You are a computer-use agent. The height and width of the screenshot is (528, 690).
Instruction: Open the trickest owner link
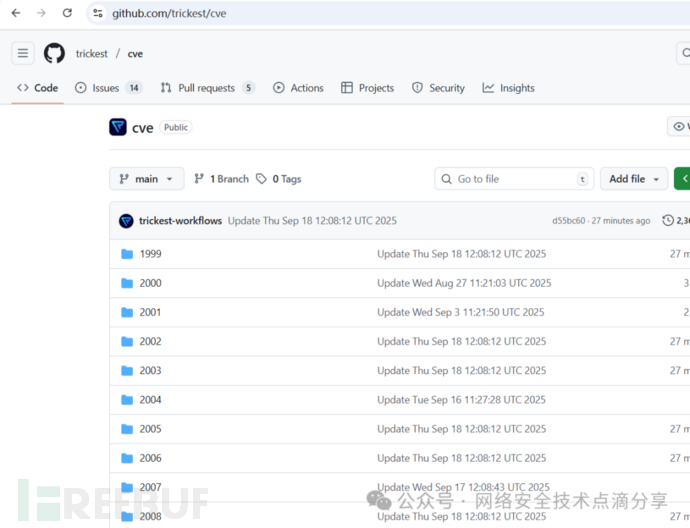tap(92, 54)
